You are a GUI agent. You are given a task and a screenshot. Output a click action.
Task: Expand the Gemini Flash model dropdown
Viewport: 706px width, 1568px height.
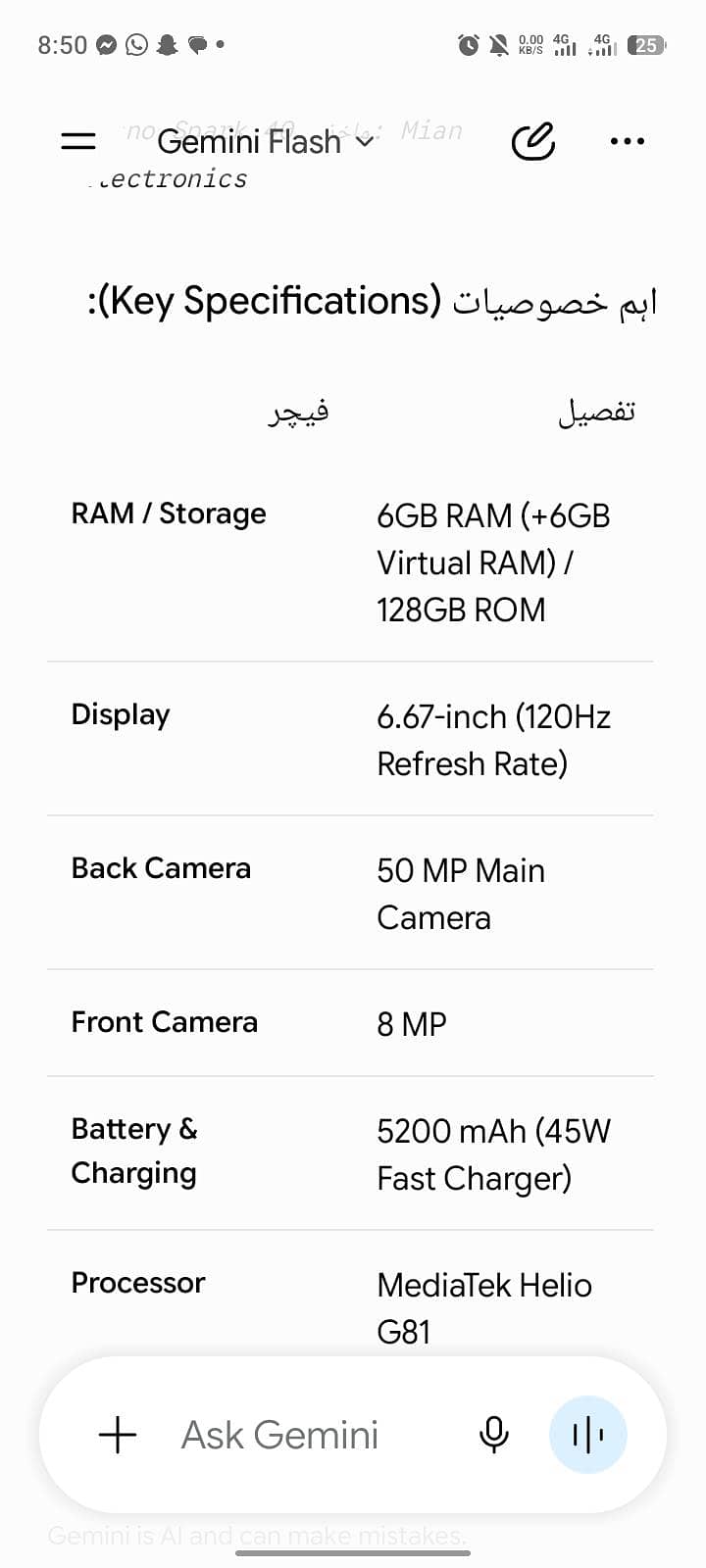[265, 142]
